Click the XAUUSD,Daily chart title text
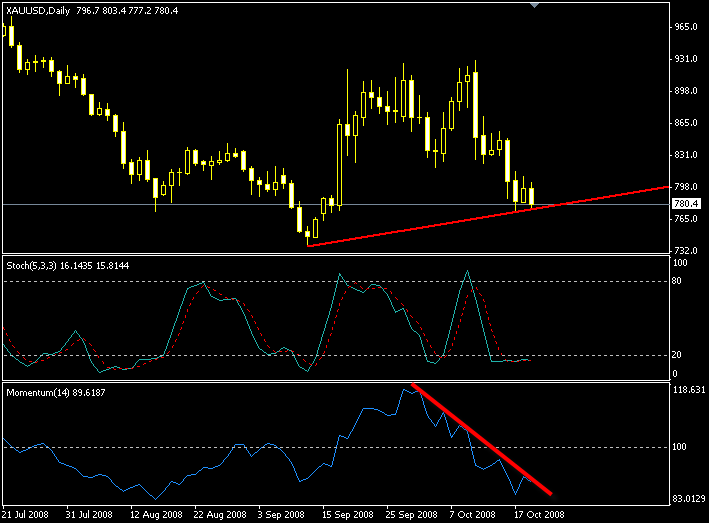 [38, 11]
